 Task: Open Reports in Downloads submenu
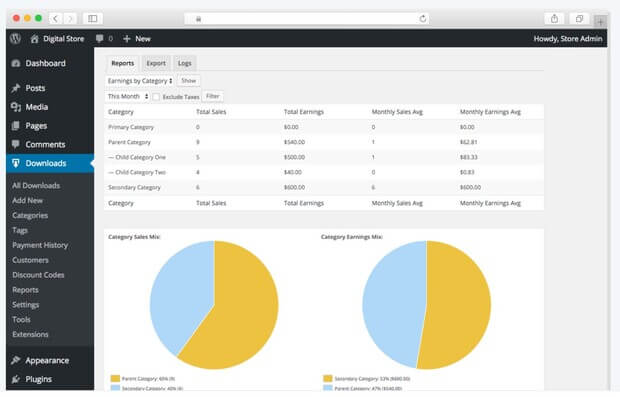click(25, 290)
